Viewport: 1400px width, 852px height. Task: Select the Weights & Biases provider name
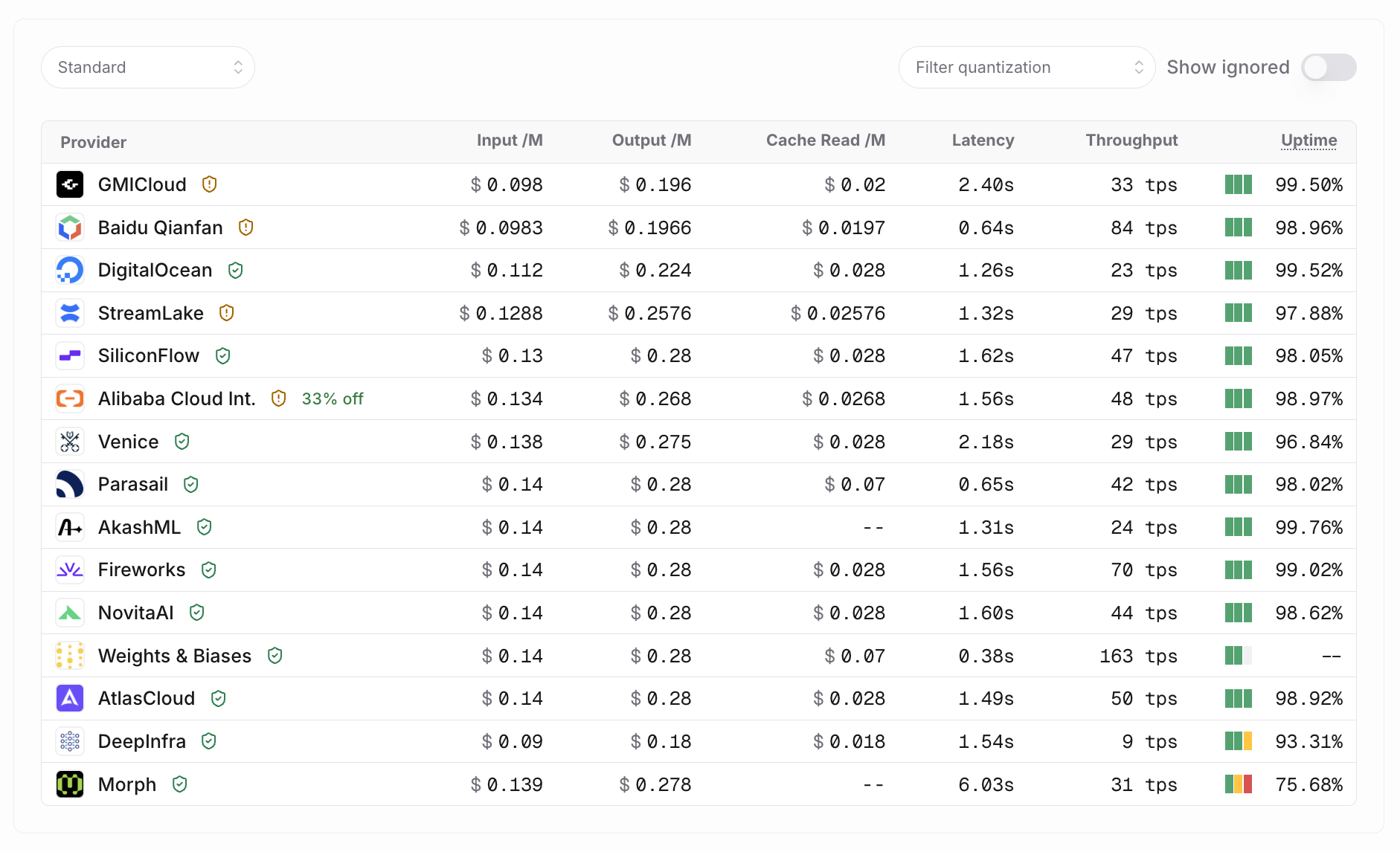click(x=175, y=656)
